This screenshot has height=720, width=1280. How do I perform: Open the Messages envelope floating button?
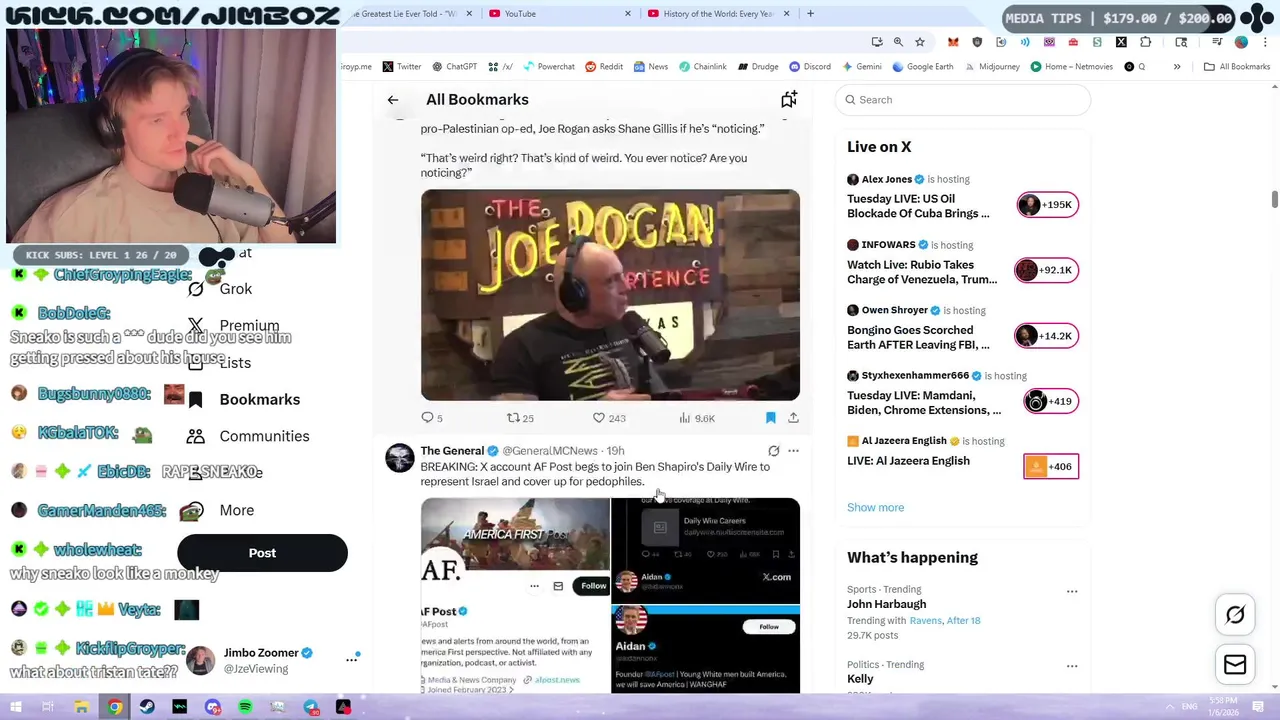pyautogui.click(x=1235, y=665)
